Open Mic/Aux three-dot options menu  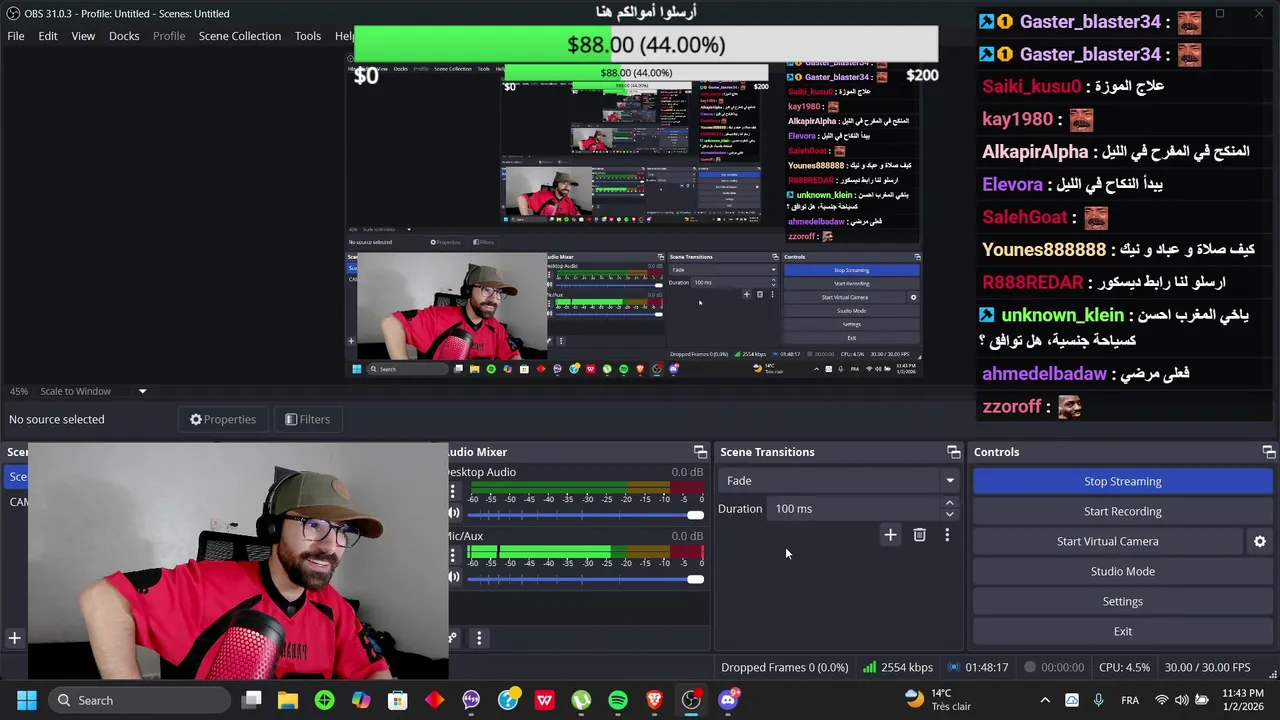452,555
